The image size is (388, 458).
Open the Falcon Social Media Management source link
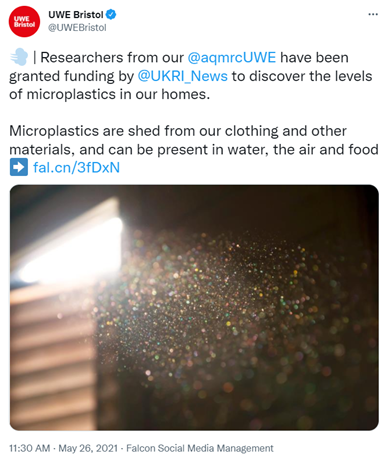tap(200, 448)
